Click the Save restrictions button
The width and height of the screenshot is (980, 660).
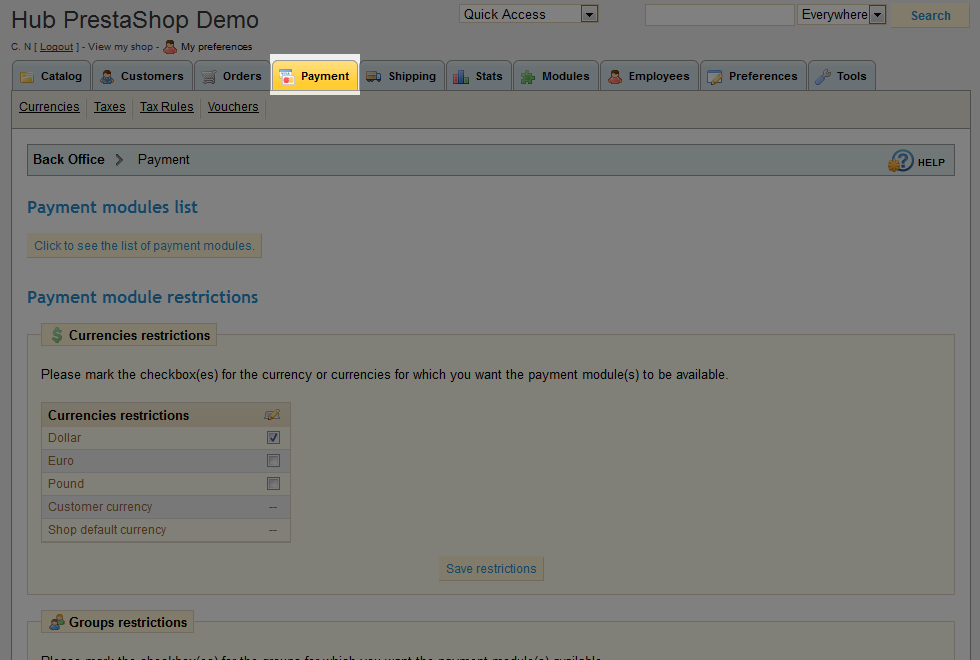[x=491, y=569]
